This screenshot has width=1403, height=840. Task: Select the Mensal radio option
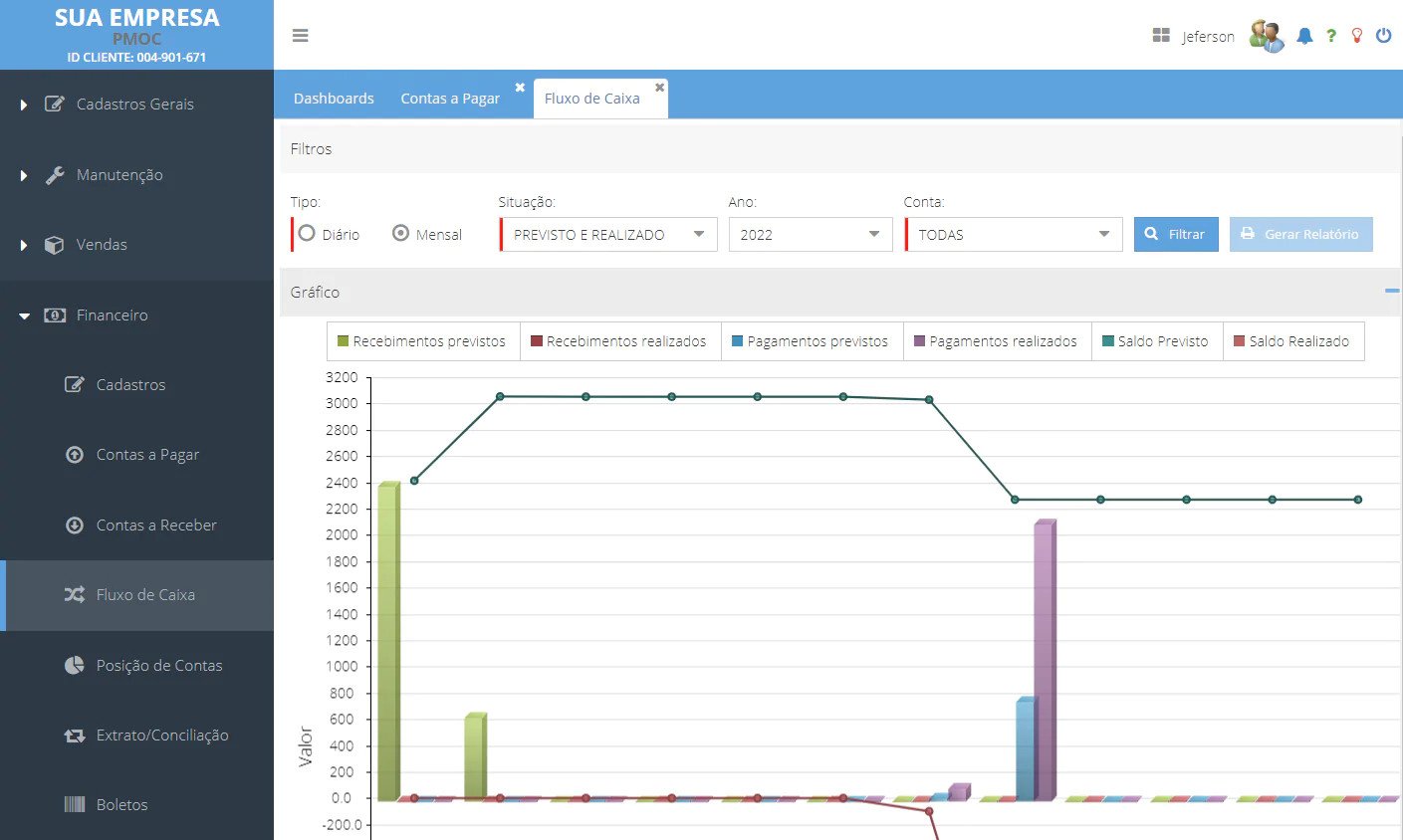(x=400, y=233)
